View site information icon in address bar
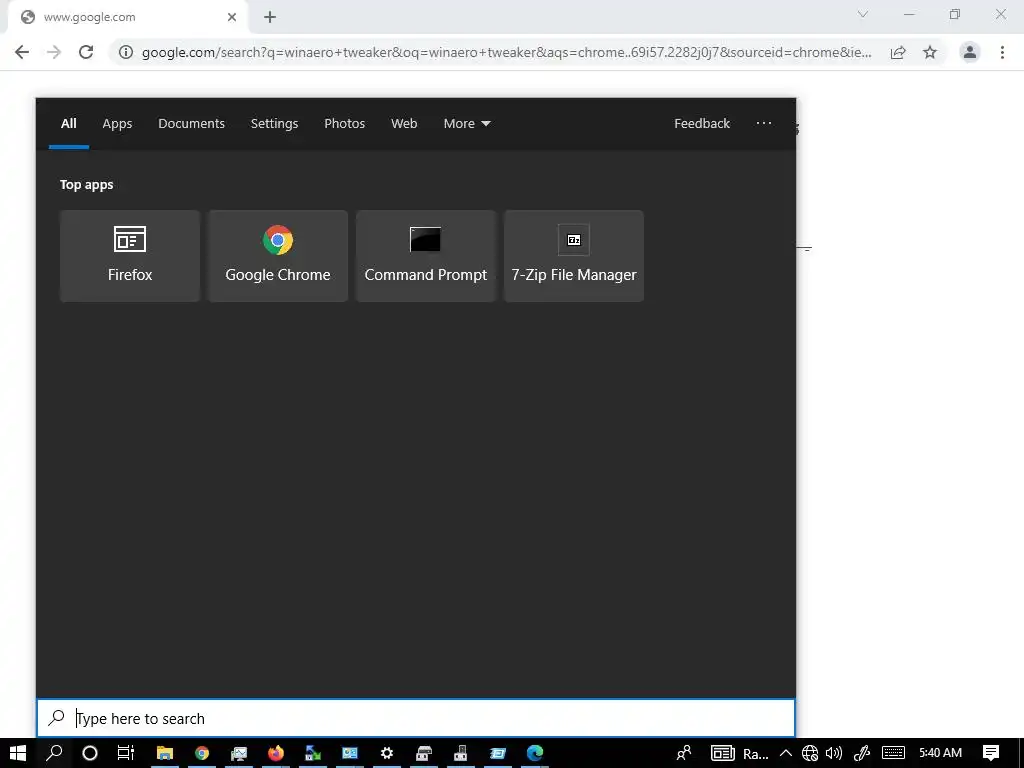 [x=125, y=52]
